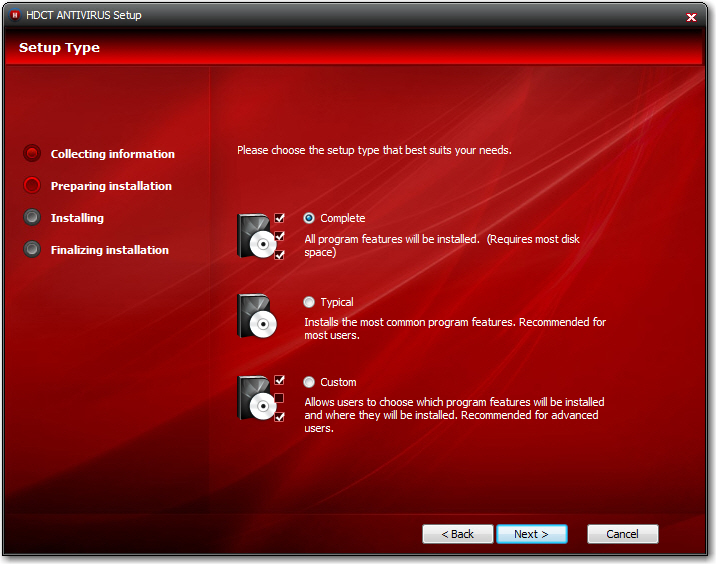716x564 pixels.
Task: Close the HDCT ANTIVIRUS Setup window
Action: [x=691, y=17]
